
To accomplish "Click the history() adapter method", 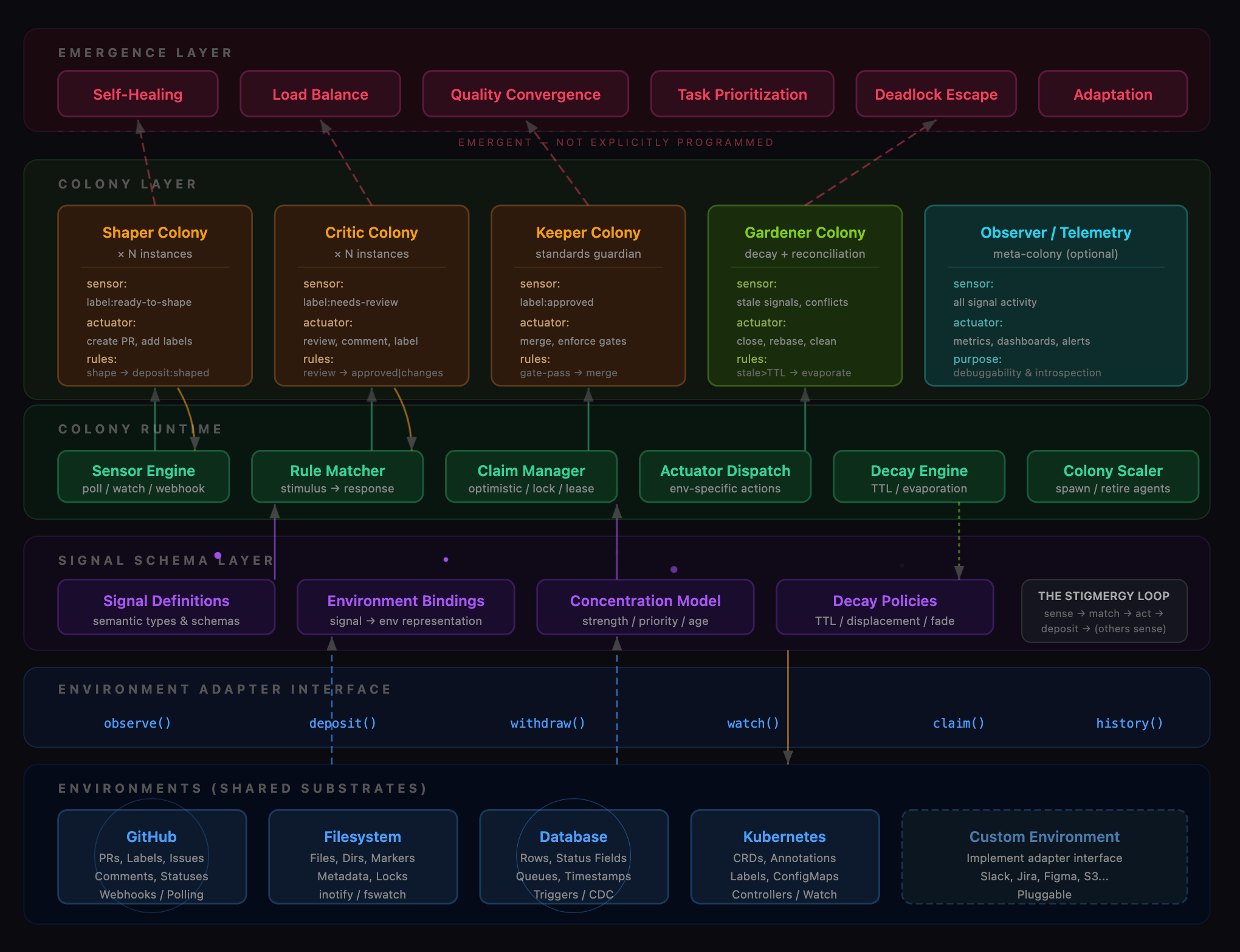I will pos(1129,723).
